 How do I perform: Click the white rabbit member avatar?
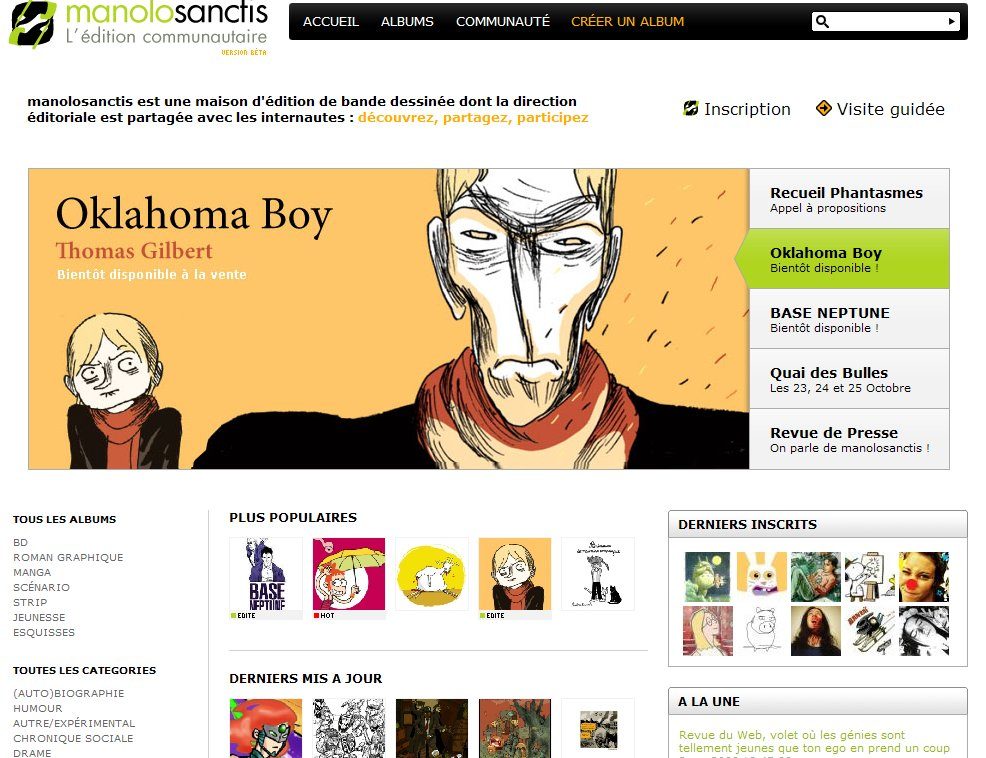762,577
